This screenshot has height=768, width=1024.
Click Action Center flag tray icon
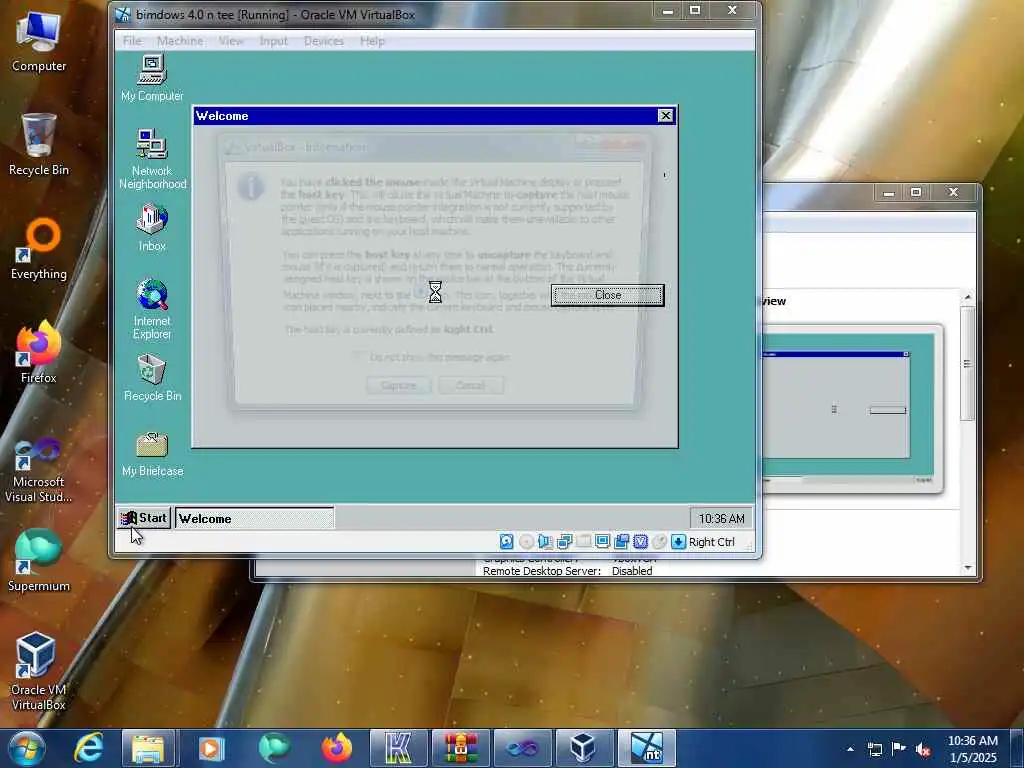(899, 748)
